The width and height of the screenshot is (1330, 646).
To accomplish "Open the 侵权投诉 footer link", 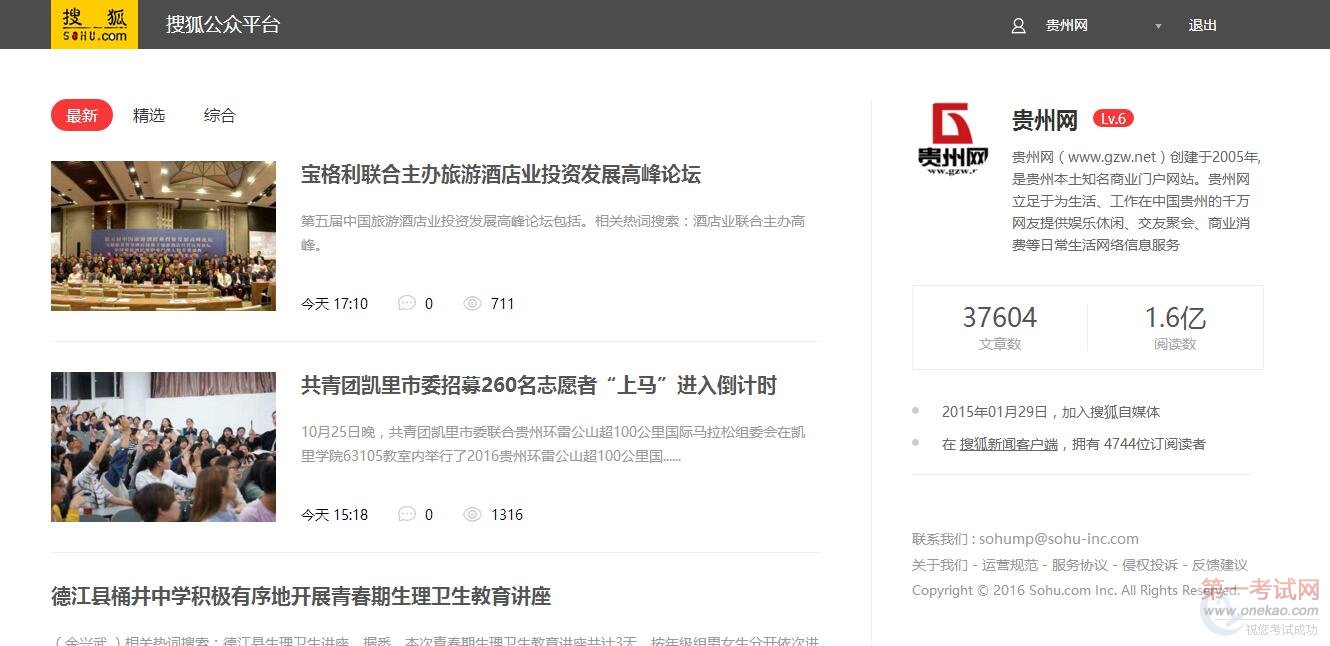I will (1150, 565).
